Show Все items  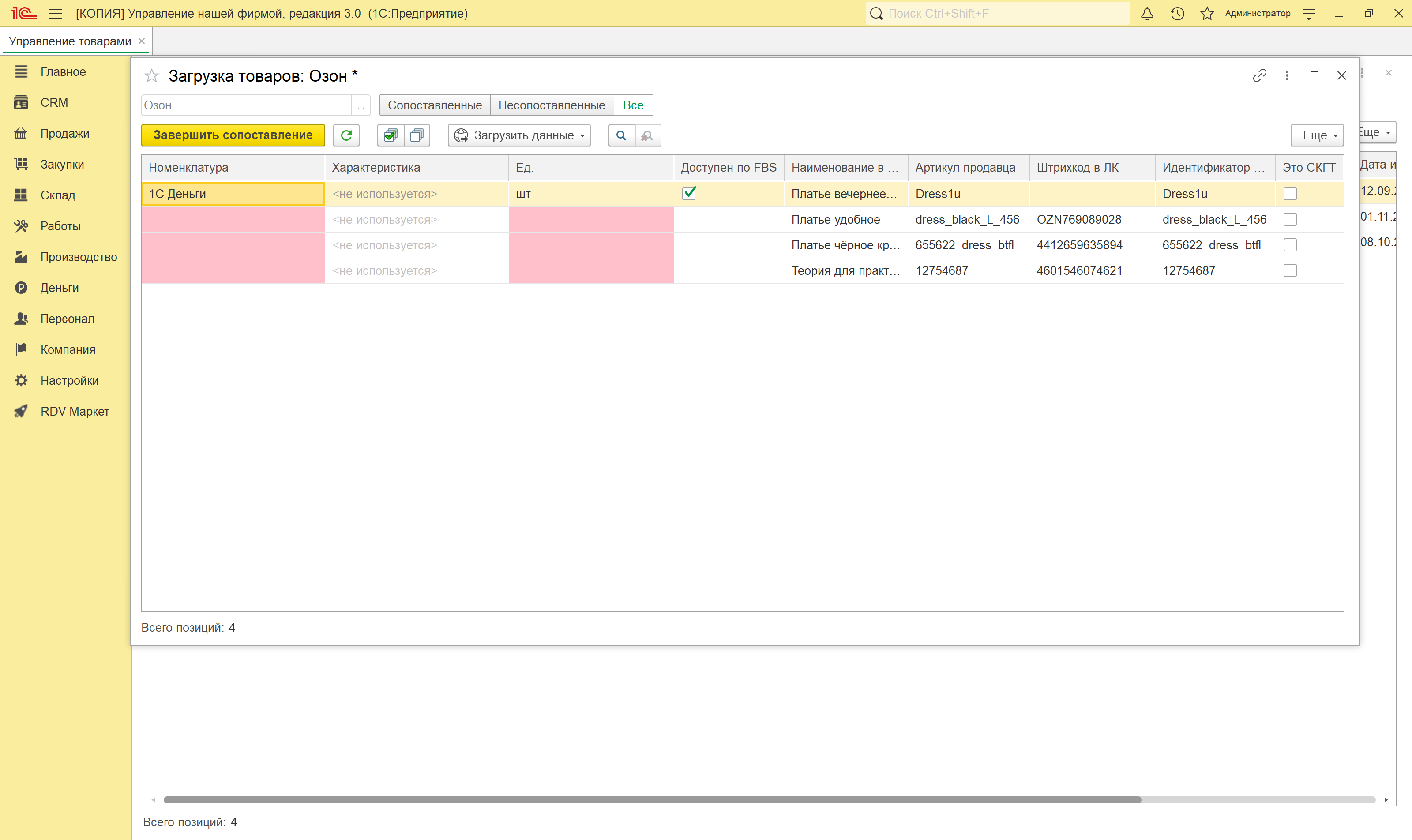point(634,105)
